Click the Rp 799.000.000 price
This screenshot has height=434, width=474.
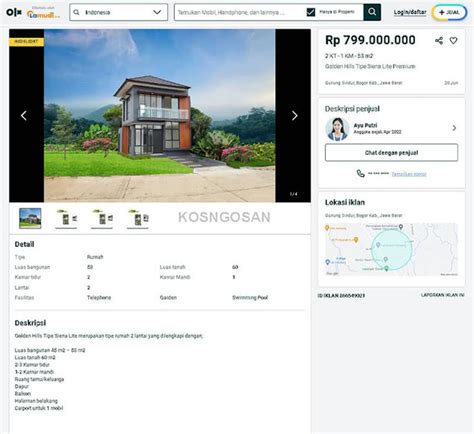(x=370, y=40)
